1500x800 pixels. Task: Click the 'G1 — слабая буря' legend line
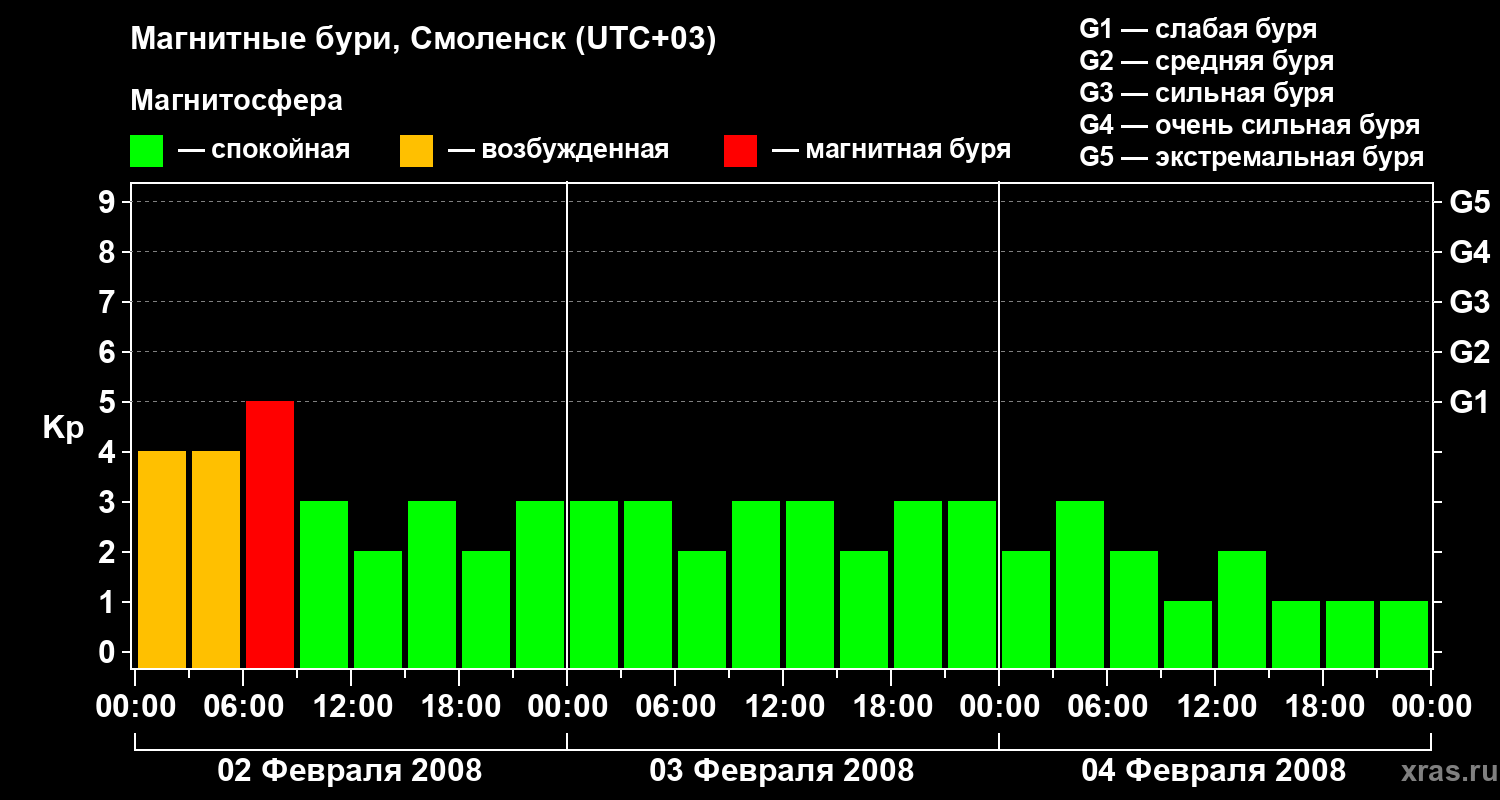[x=1198, y=29]
